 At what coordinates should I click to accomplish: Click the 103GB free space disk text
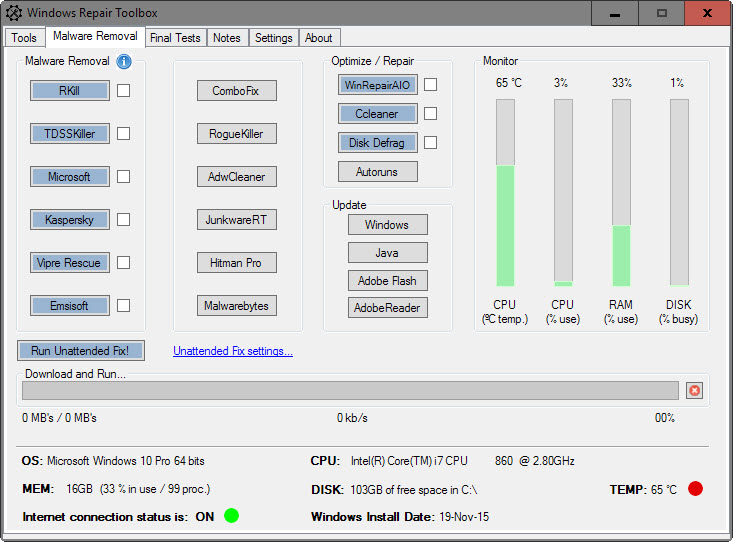point(414,490)
